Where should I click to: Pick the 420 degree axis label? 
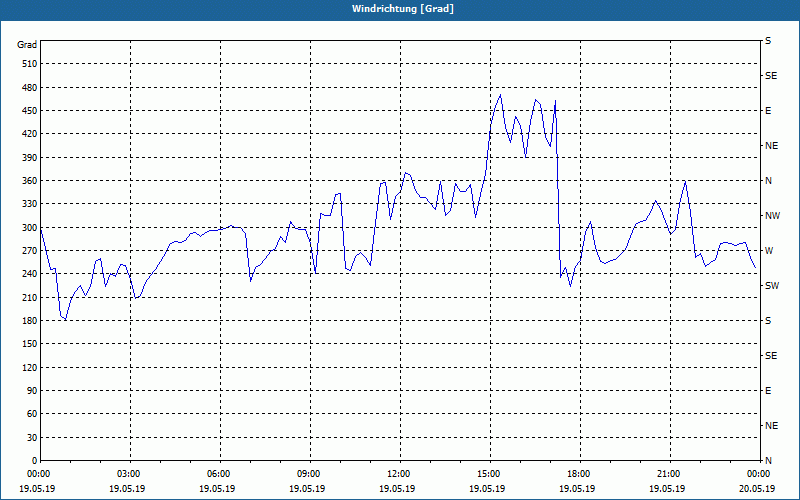tap(30, 134)
